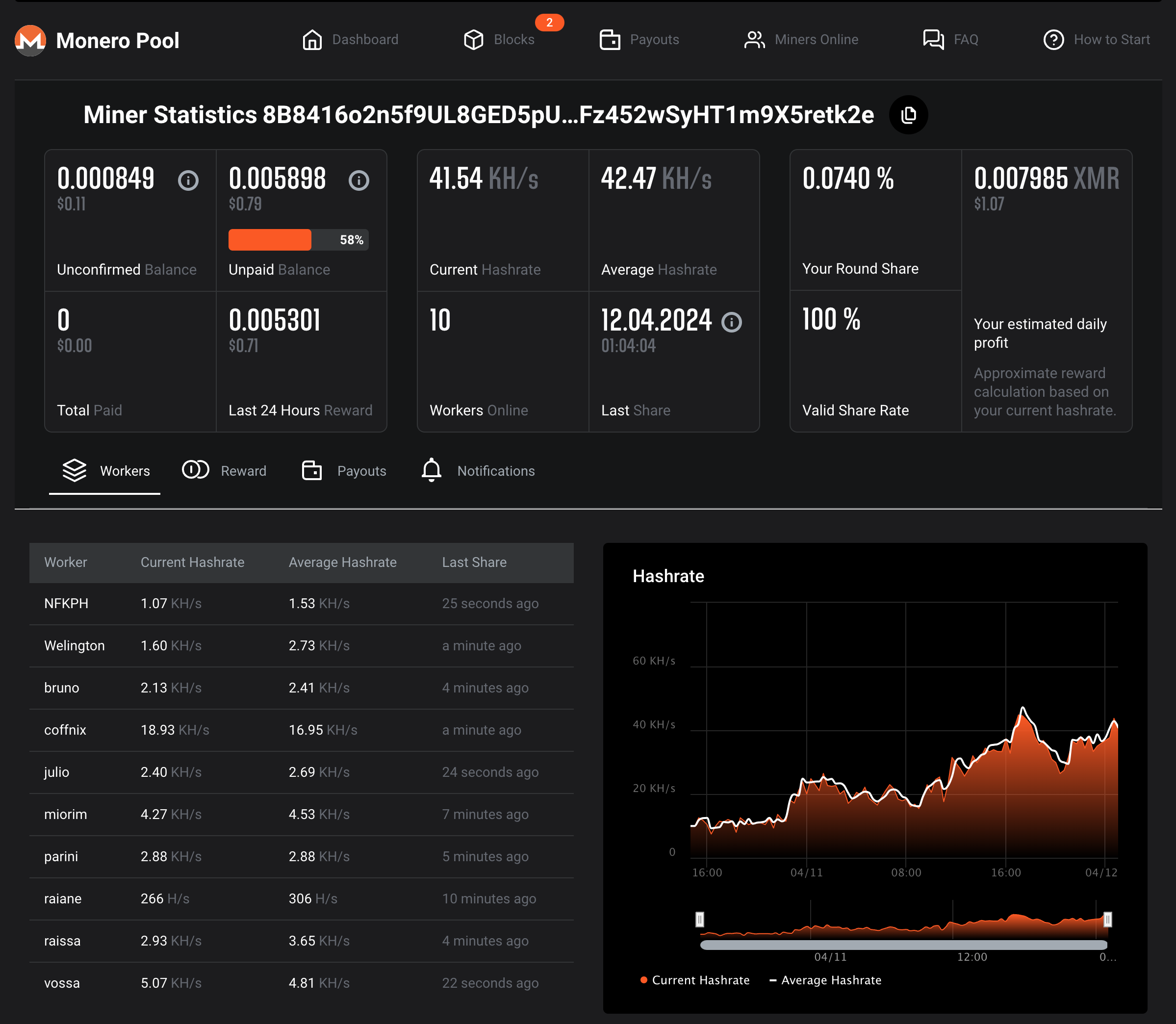Click the How to Start question icon

point(1053,40)
